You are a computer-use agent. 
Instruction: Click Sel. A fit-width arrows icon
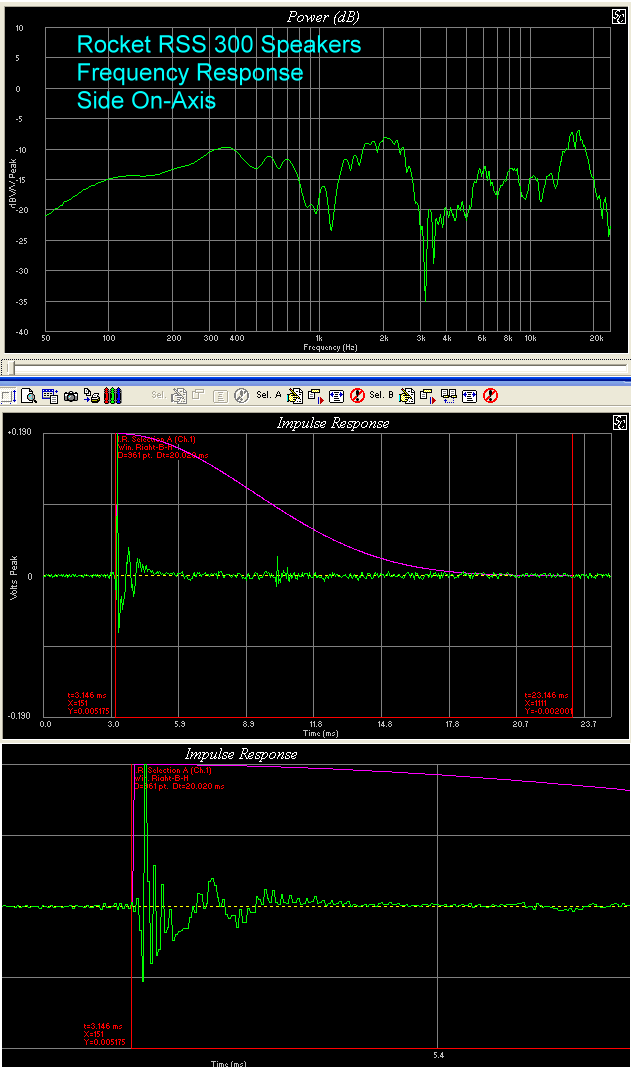[336, 395]
